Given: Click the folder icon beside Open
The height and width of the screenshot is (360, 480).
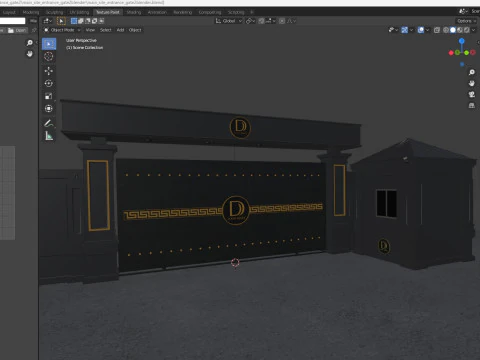Looking at the screenshot, I should pyautogui.click(x=11, y=30).
